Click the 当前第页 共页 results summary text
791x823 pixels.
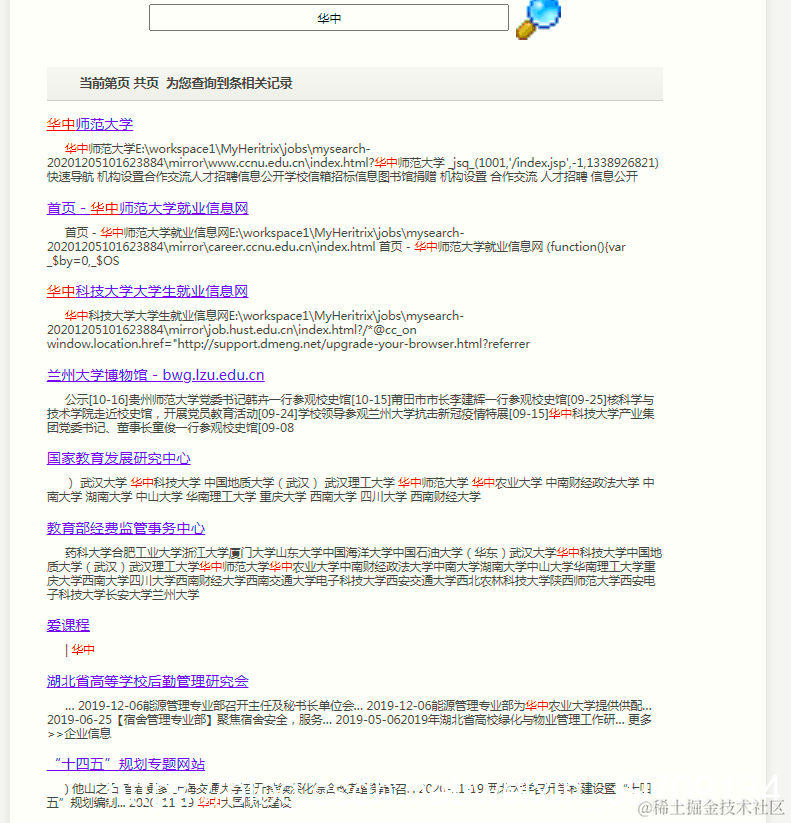pyautogui.click(x=186, y=83)
